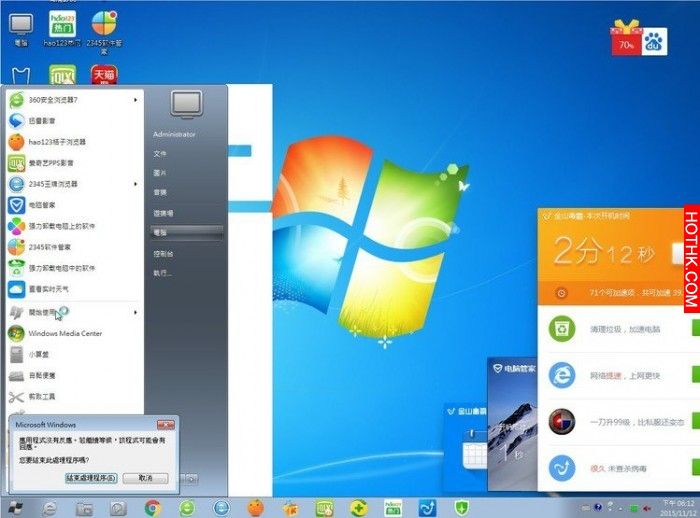Screen dimensions: 700x518
Task: Click the green plus 360 taskbar icon
Action: [359, 508]
